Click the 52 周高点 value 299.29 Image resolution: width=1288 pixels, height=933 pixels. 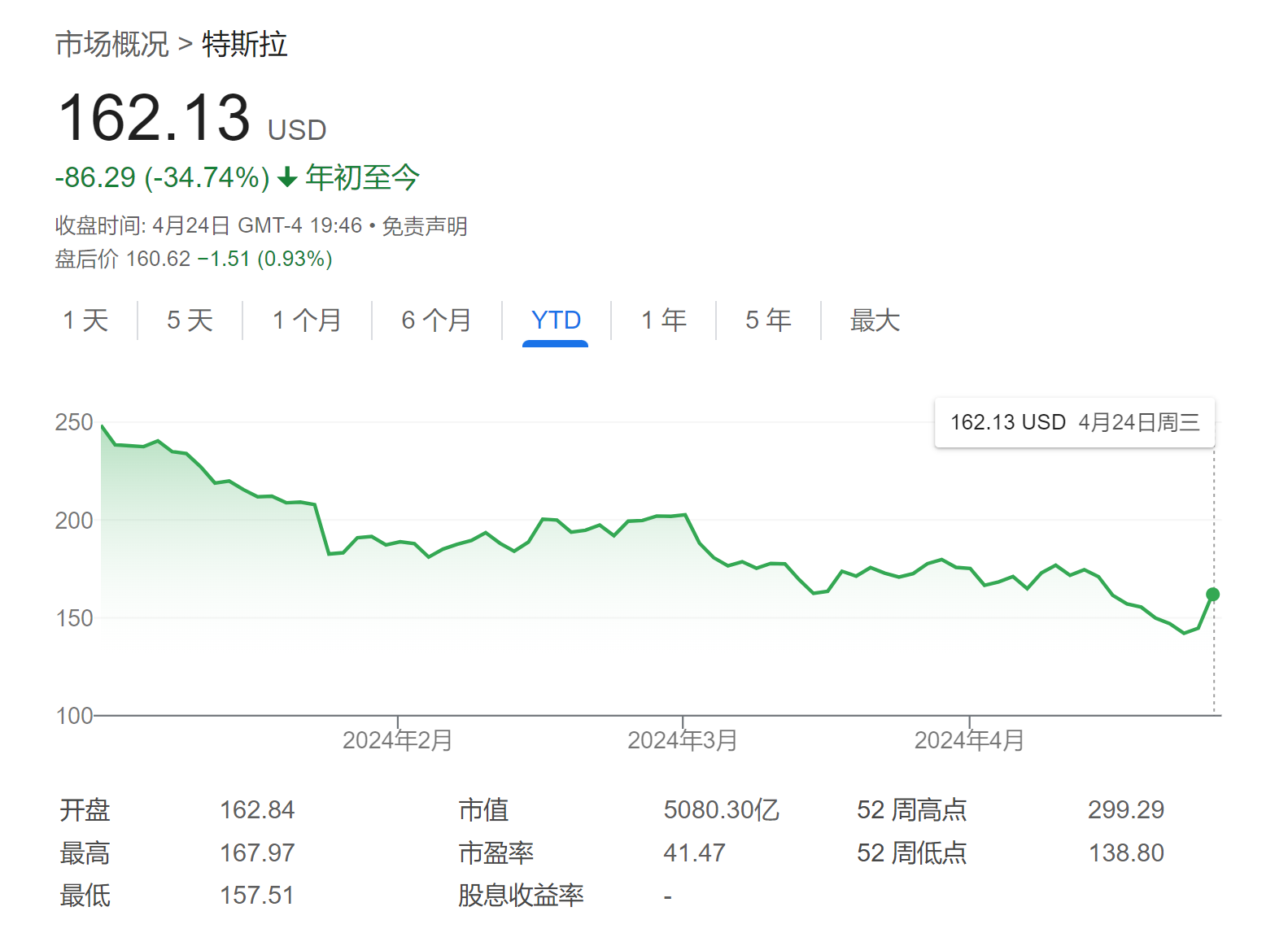(1125, 809)
